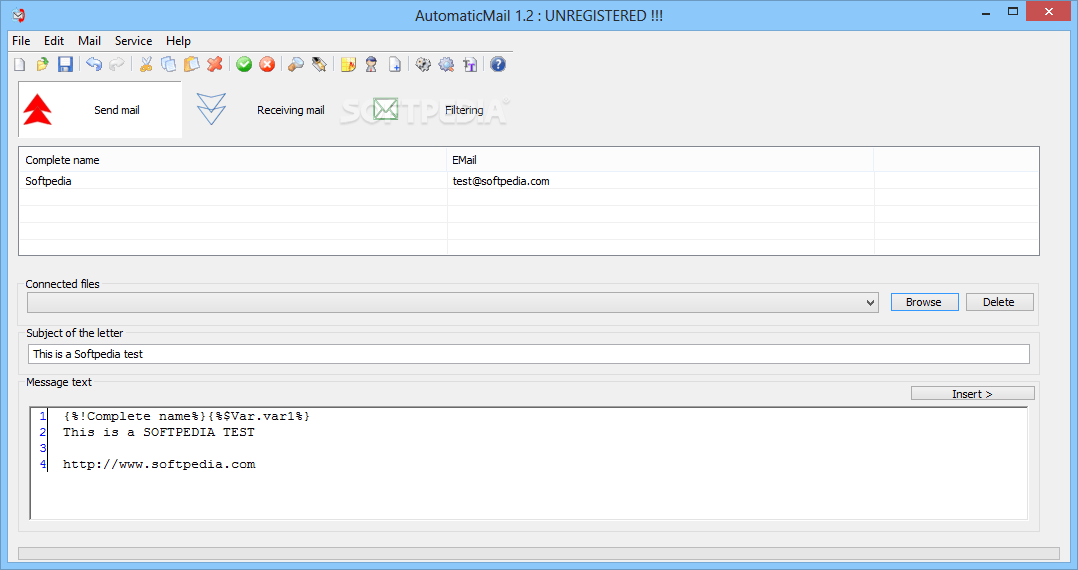Click the blue Help question mark icon
This screenshot has width=1078, height=570.
(498, 65)
